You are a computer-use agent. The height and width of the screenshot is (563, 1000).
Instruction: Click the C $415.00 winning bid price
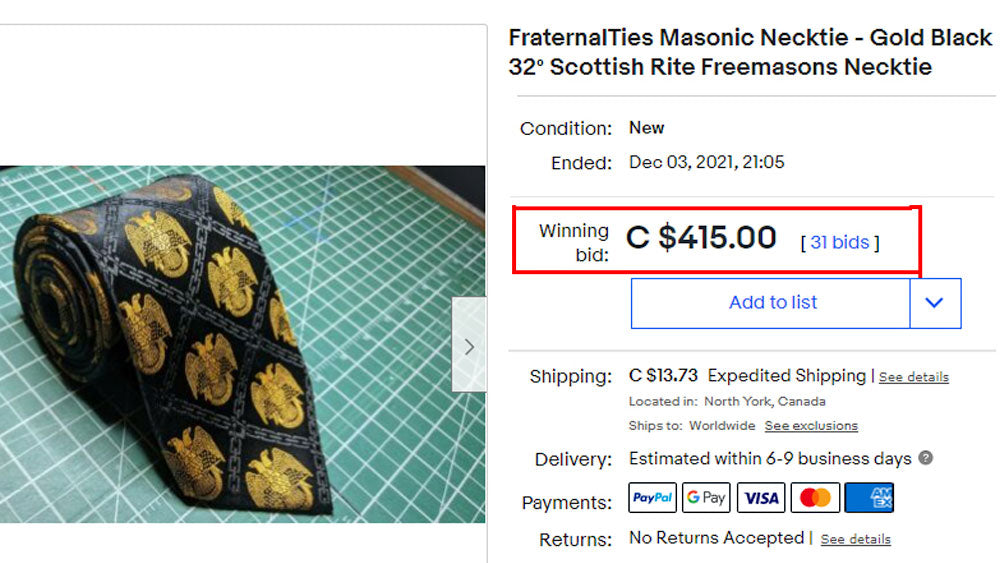coord(701,238)
